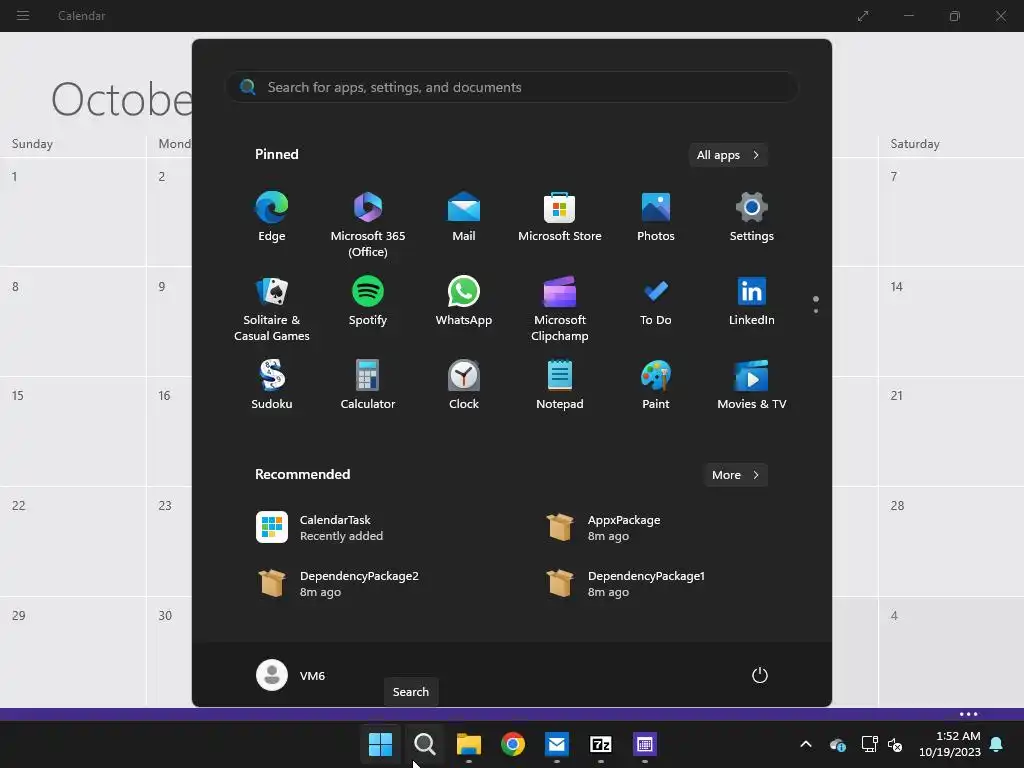Open Edge from the pinned apps
This screenshot has width=1024, height=768.
click(x=272, y=217)
